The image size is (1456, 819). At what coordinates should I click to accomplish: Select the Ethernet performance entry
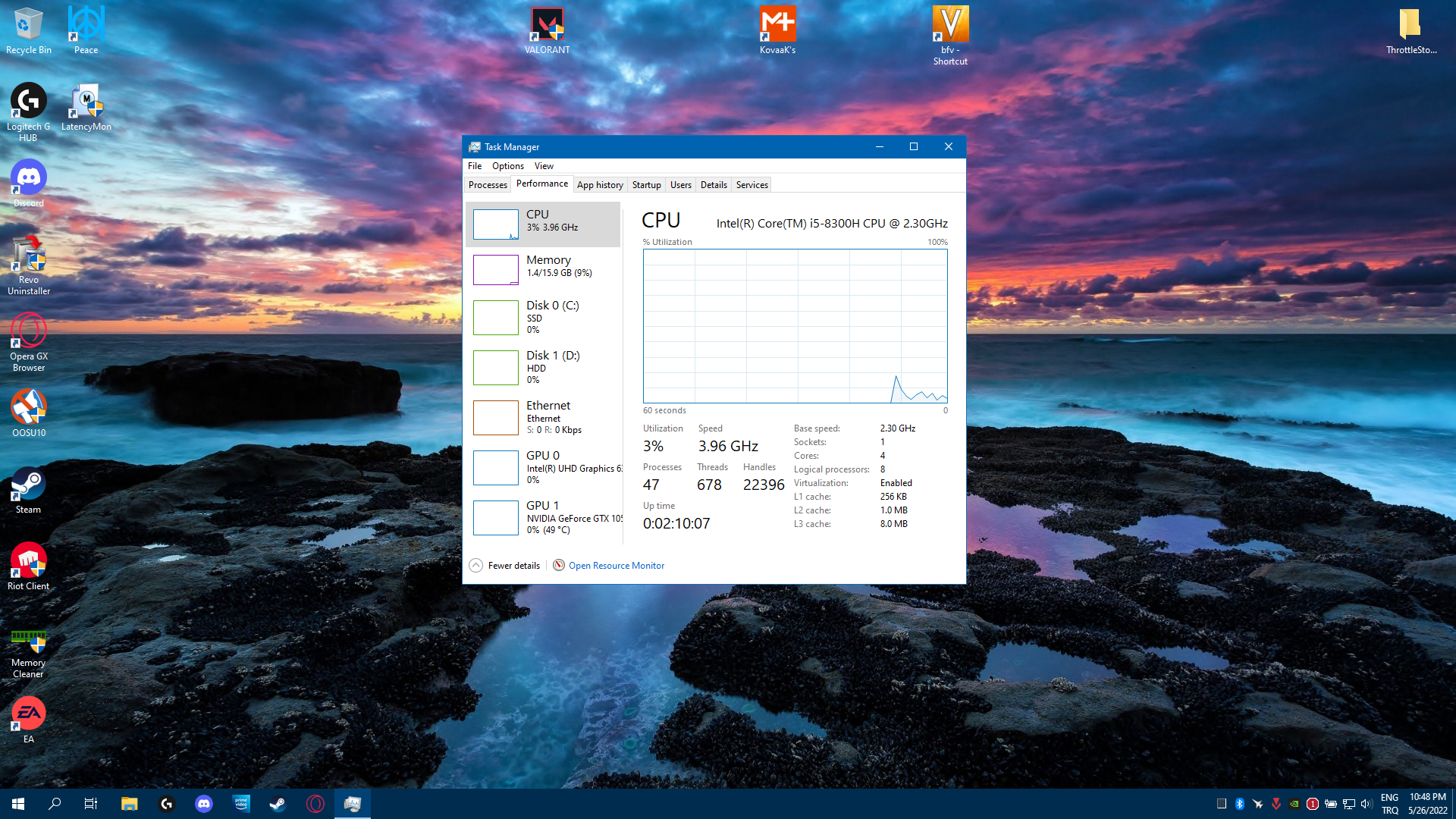click(x=543, y=417)
